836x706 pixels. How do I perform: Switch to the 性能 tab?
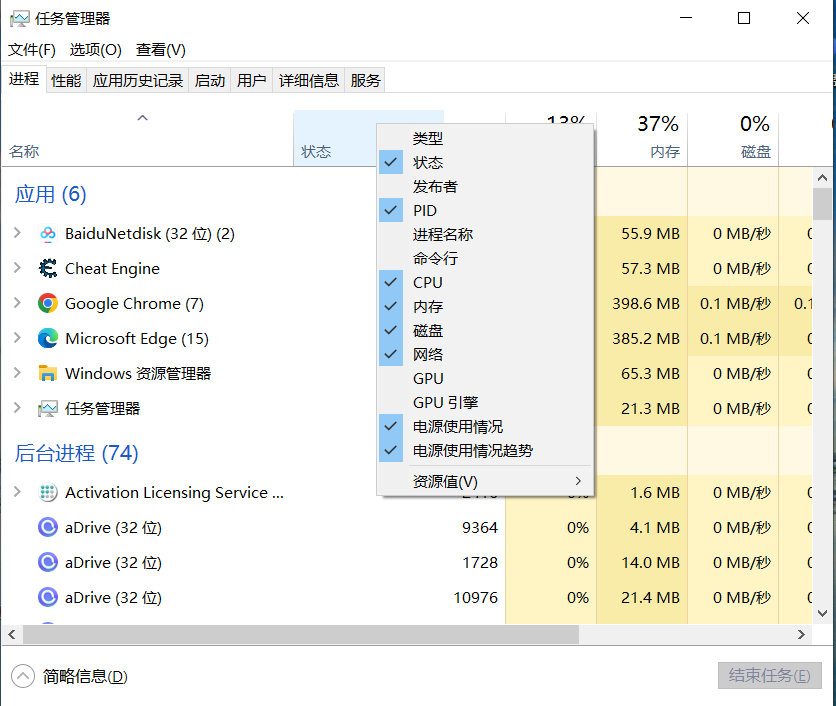tap(66, 81)
